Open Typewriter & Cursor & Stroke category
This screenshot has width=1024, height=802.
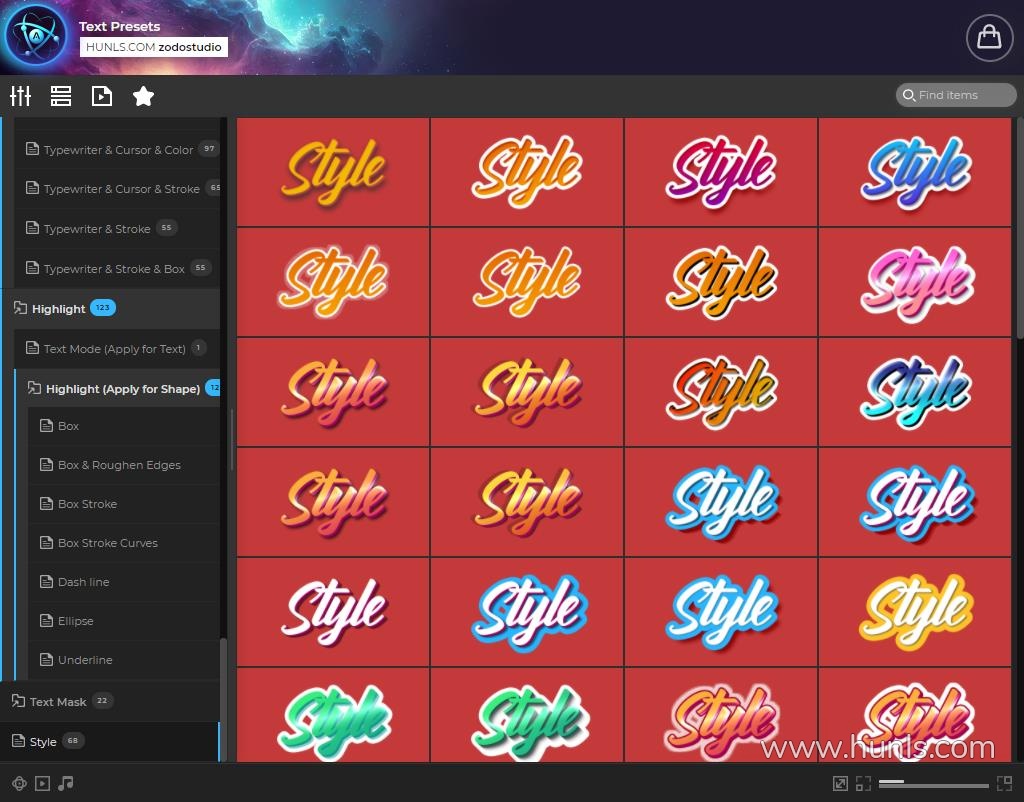118,189
